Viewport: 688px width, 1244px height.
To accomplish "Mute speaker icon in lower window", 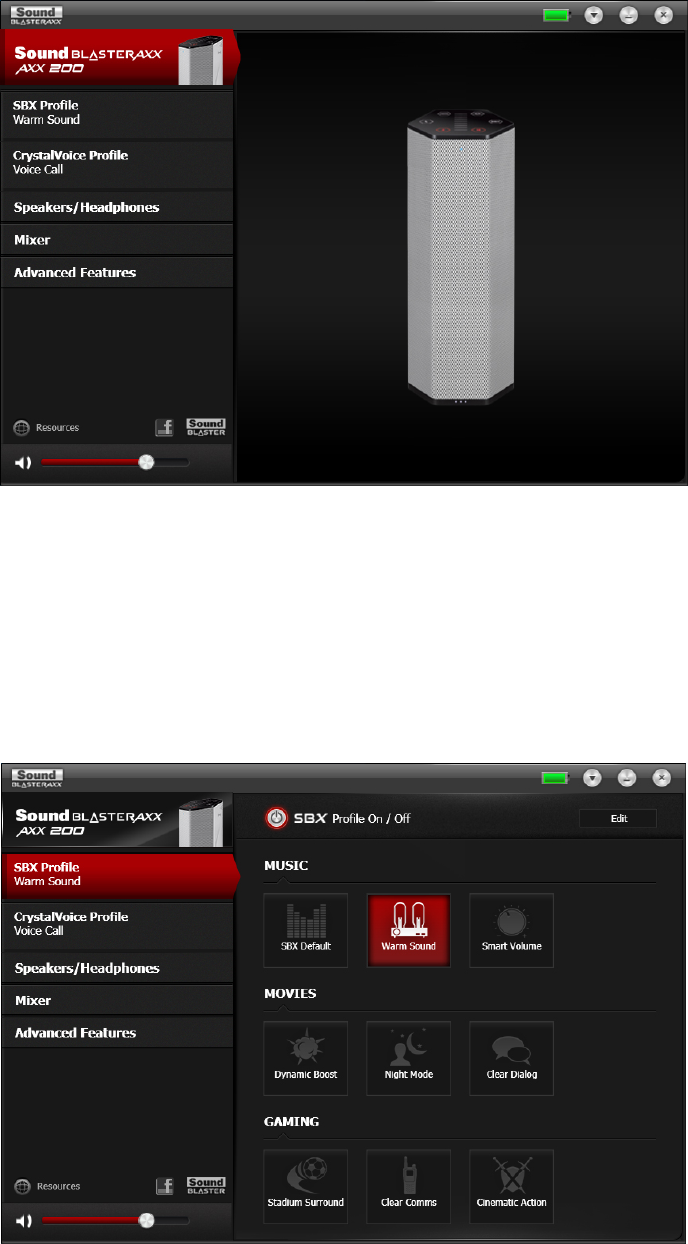I will (x=23, y=1221).
